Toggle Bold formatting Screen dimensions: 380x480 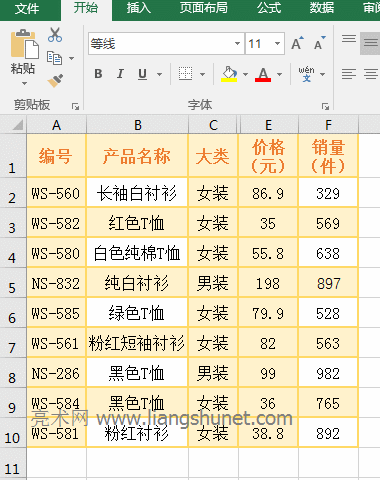click(x=98, y=74)
